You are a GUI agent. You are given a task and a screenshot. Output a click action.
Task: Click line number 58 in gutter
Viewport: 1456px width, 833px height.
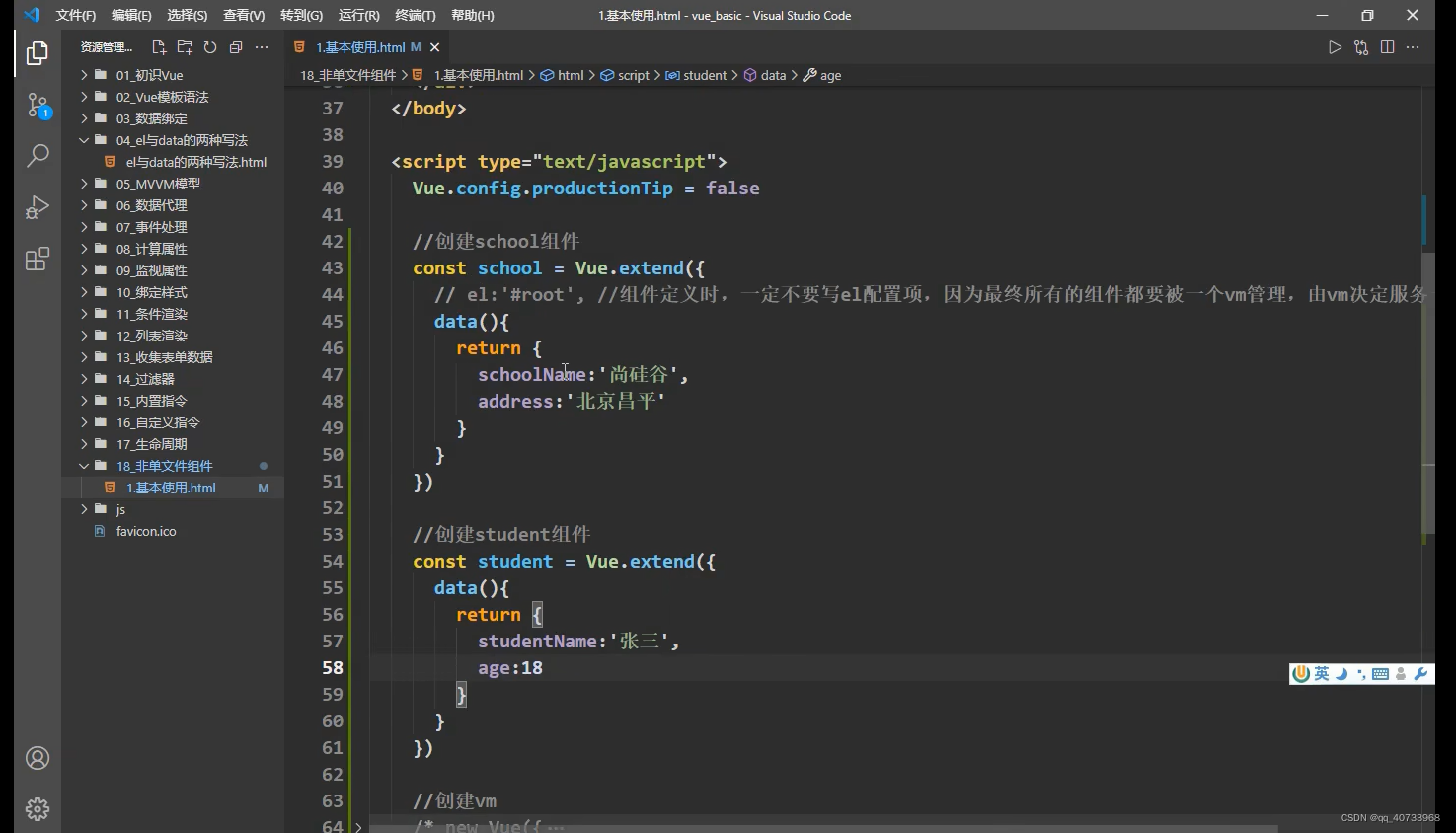pos(333,668)
